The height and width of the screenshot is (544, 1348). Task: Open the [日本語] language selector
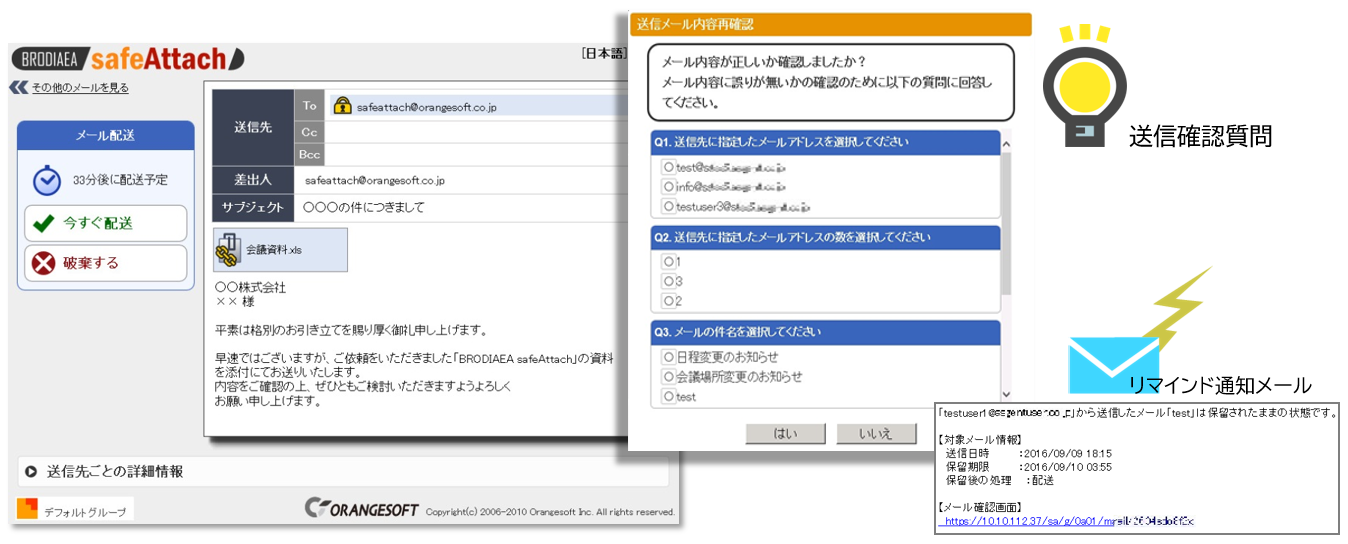tap(604, 54)
